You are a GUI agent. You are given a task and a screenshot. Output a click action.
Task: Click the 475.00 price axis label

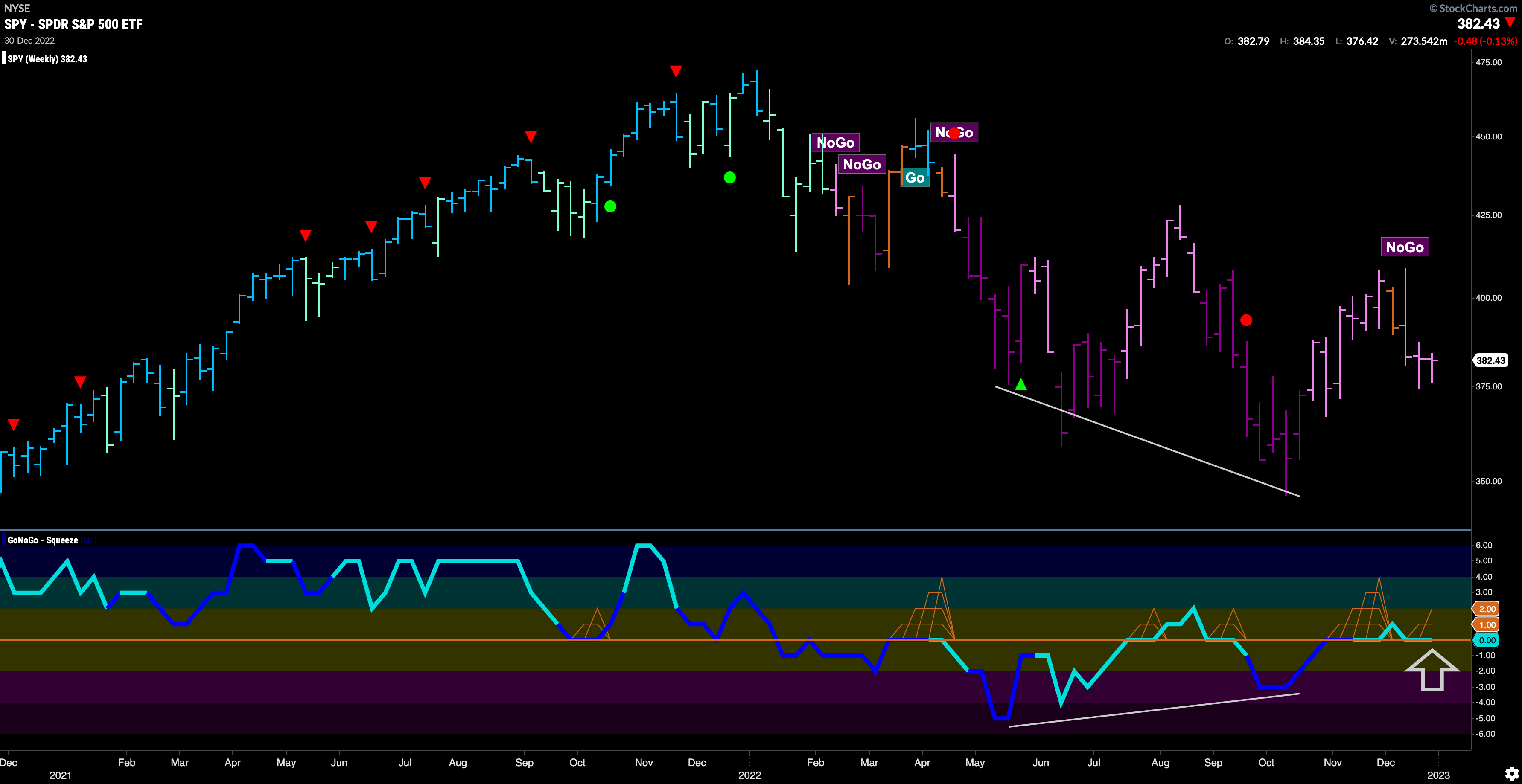click(x=1488, y=63)
